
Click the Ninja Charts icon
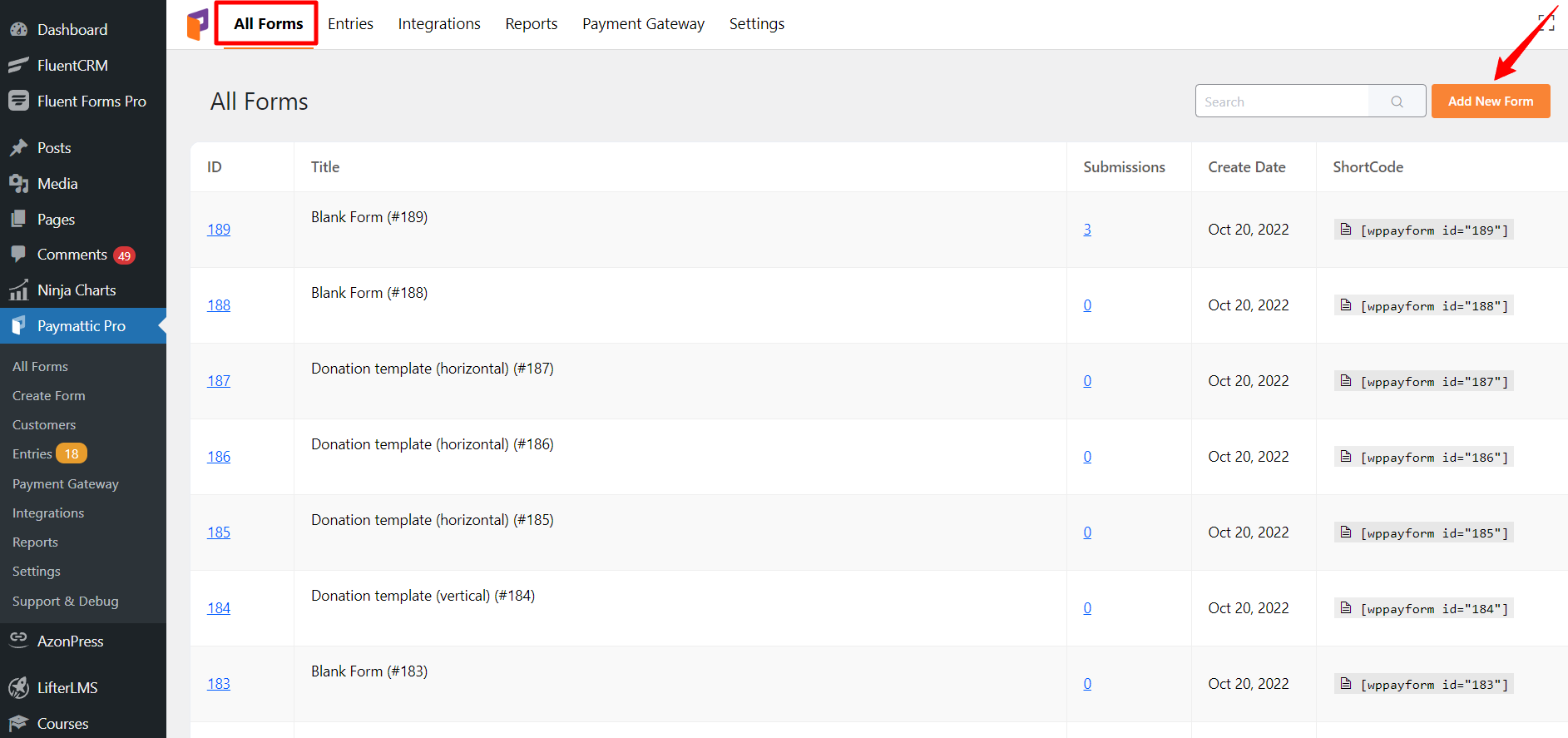[x=18, y=290]
